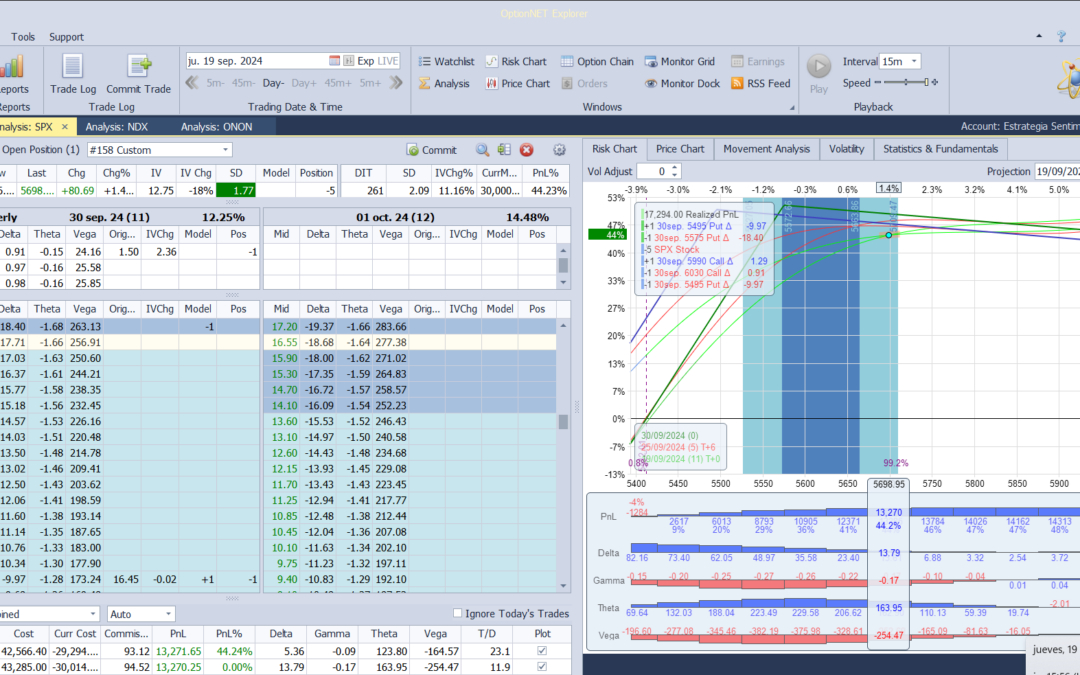Open the Tools menu

[x=23, y=37]
